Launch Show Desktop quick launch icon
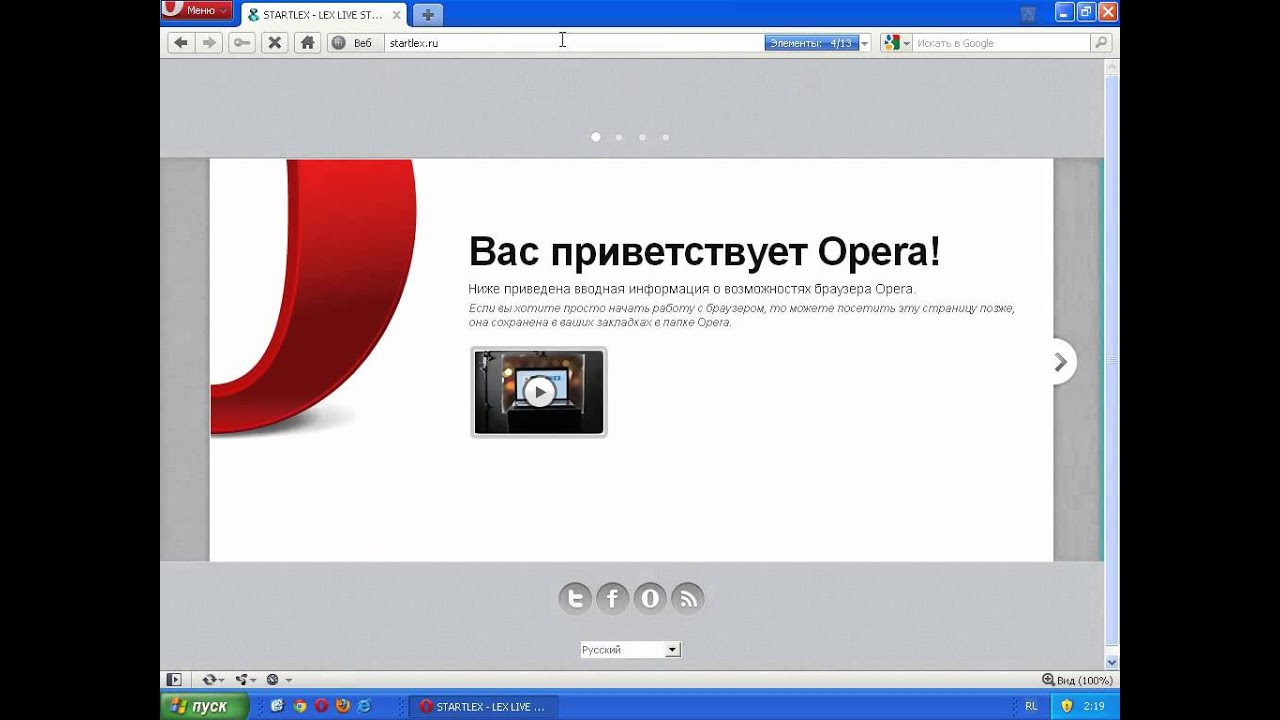Viewport: 1280px width, 720px height. 277,706
